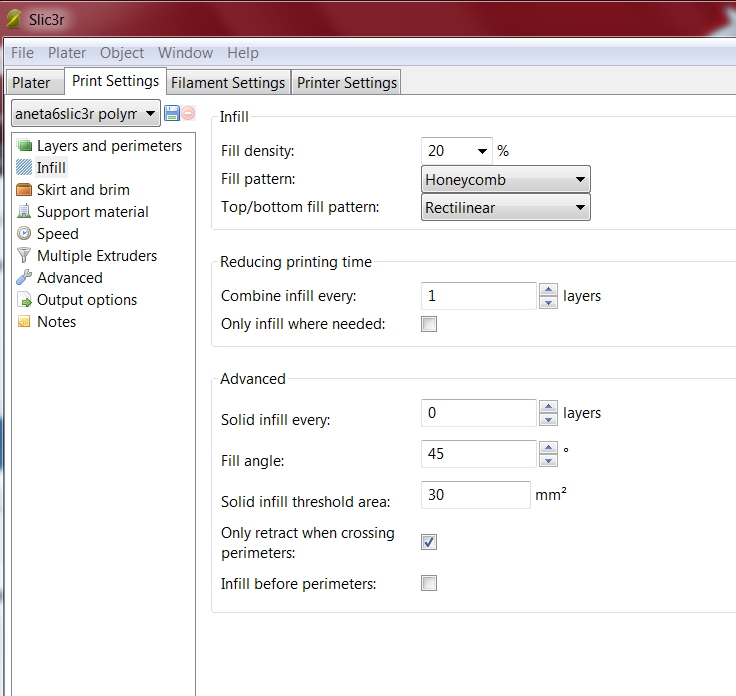736x696 pixels.
Task: Click the Output options page-arrow icon
Action: point(24,299)
